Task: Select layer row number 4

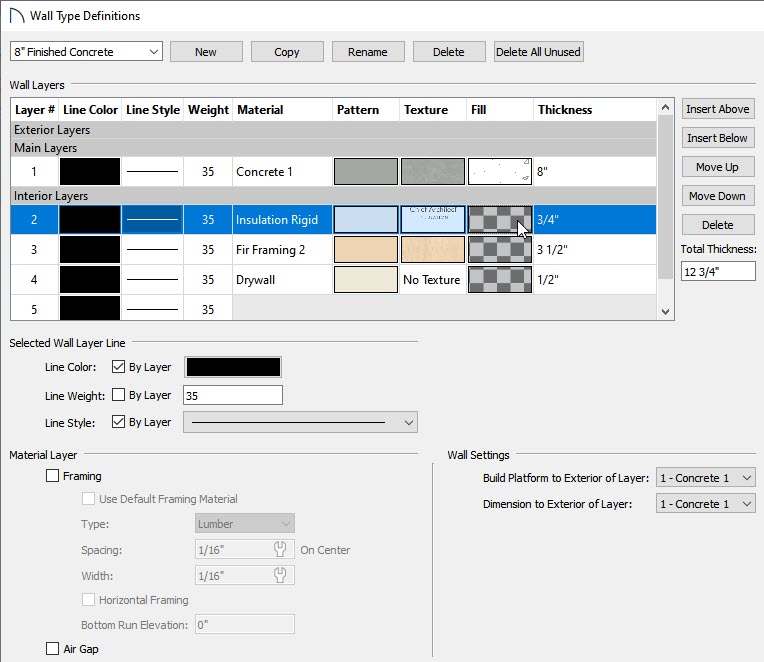Action: click(x=34, y=280)
